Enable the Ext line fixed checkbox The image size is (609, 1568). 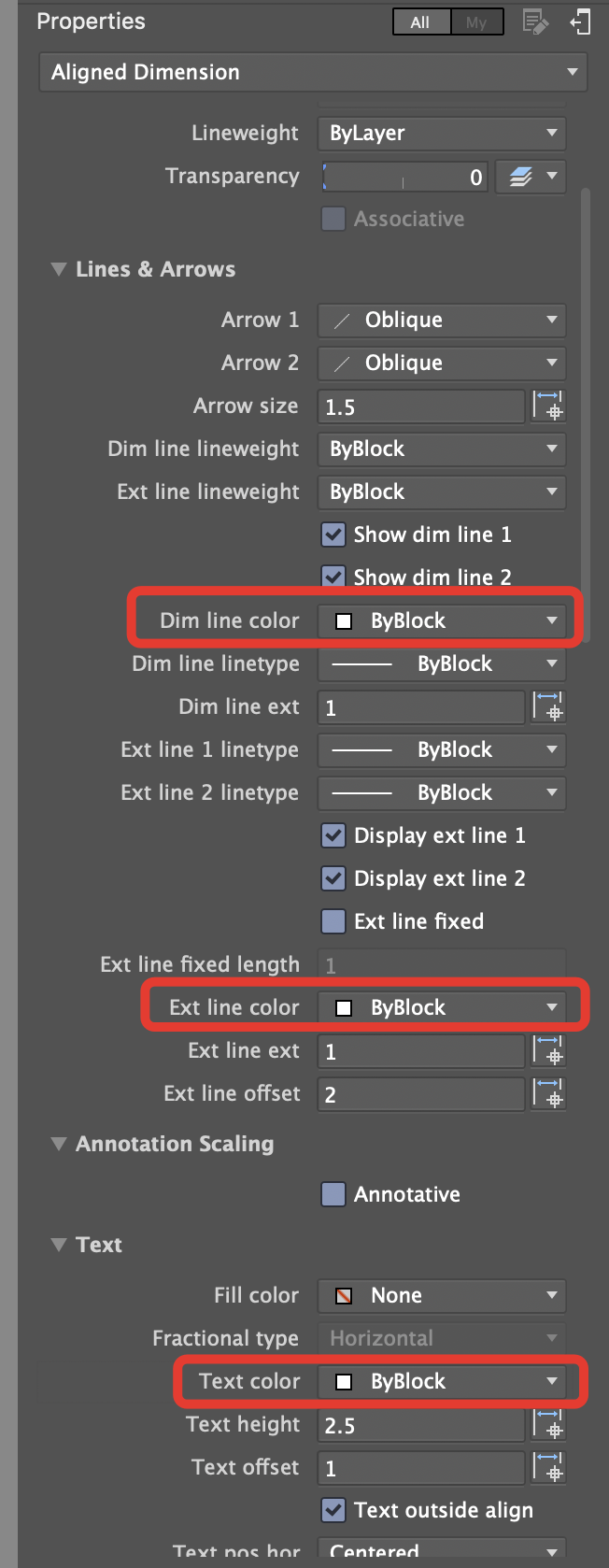click(333, 921)
